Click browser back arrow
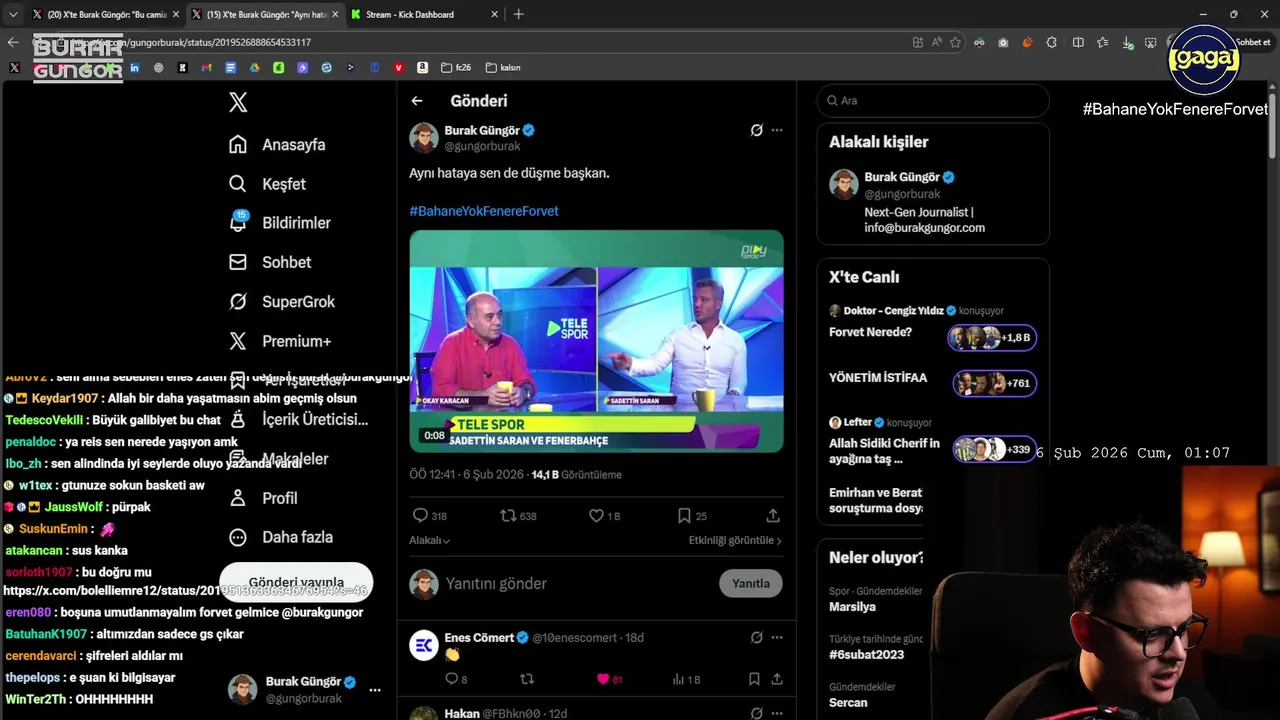Screen dimensions: 1280x720 click(13, 42)
